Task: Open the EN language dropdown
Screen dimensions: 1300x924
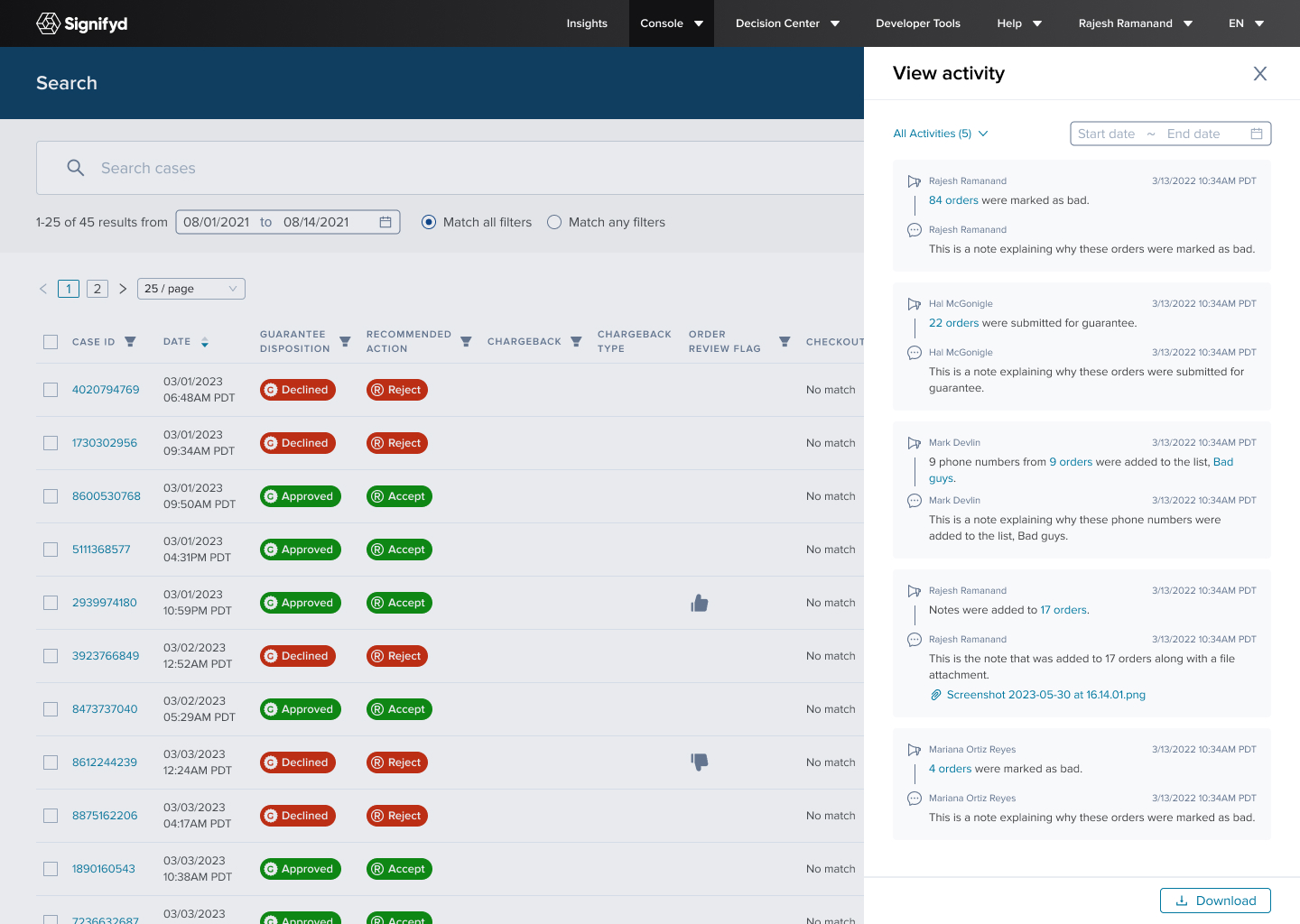Action: click(1246, 23)
